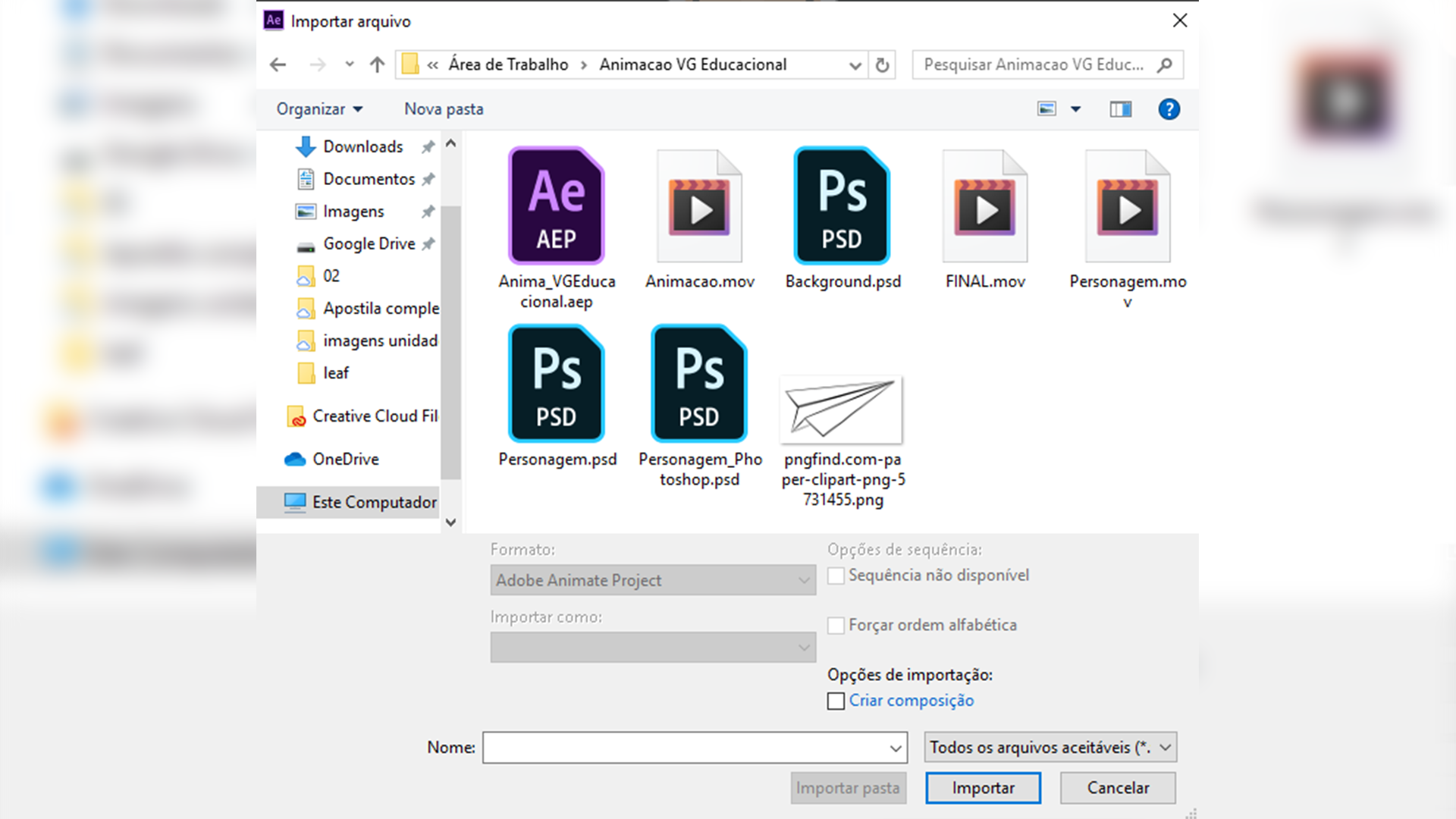This screenshot has width=1456, height=819.
Task: Enable the Criar composição checkbox
Action: pos(836,701)
